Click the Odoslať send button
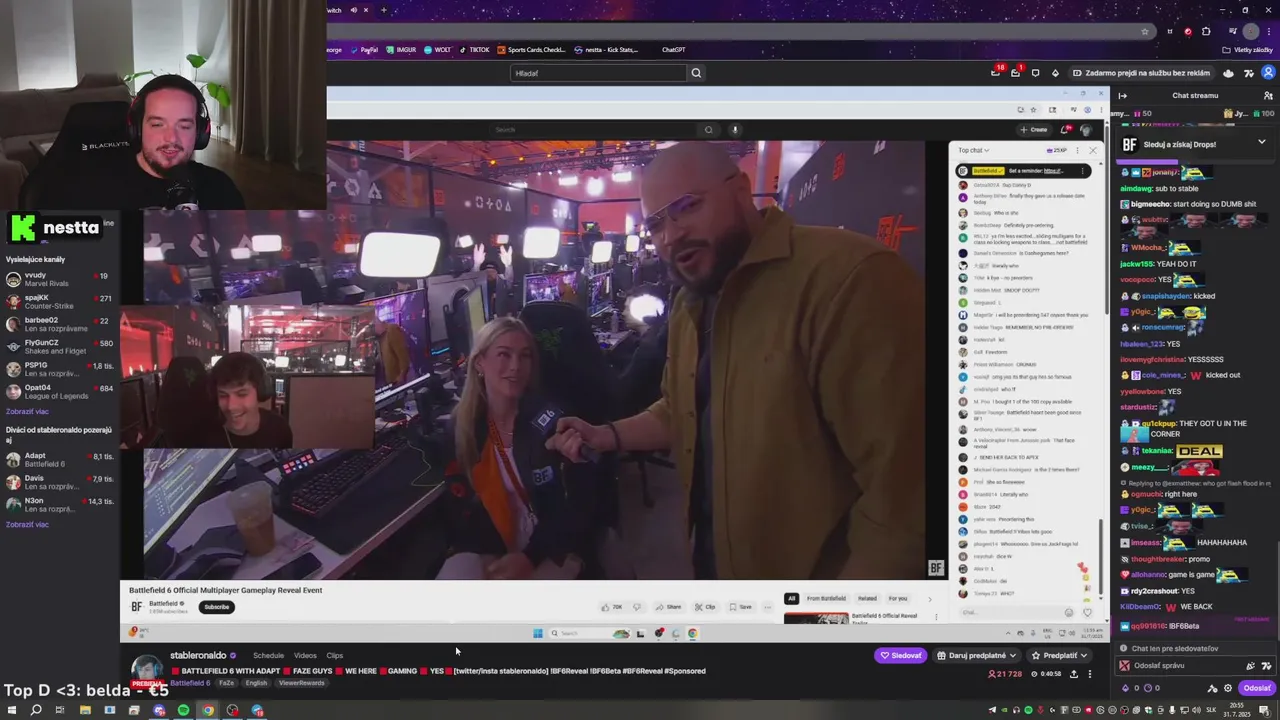The image size is (1280, 720). [1256, 688]
